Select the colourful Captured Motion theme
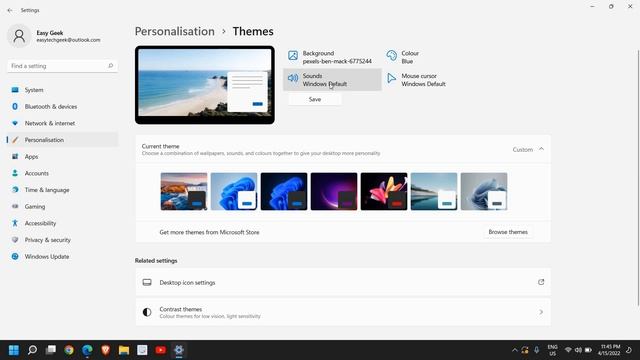Viewport: 640px width, 360px height. click(x=384, y=191)
